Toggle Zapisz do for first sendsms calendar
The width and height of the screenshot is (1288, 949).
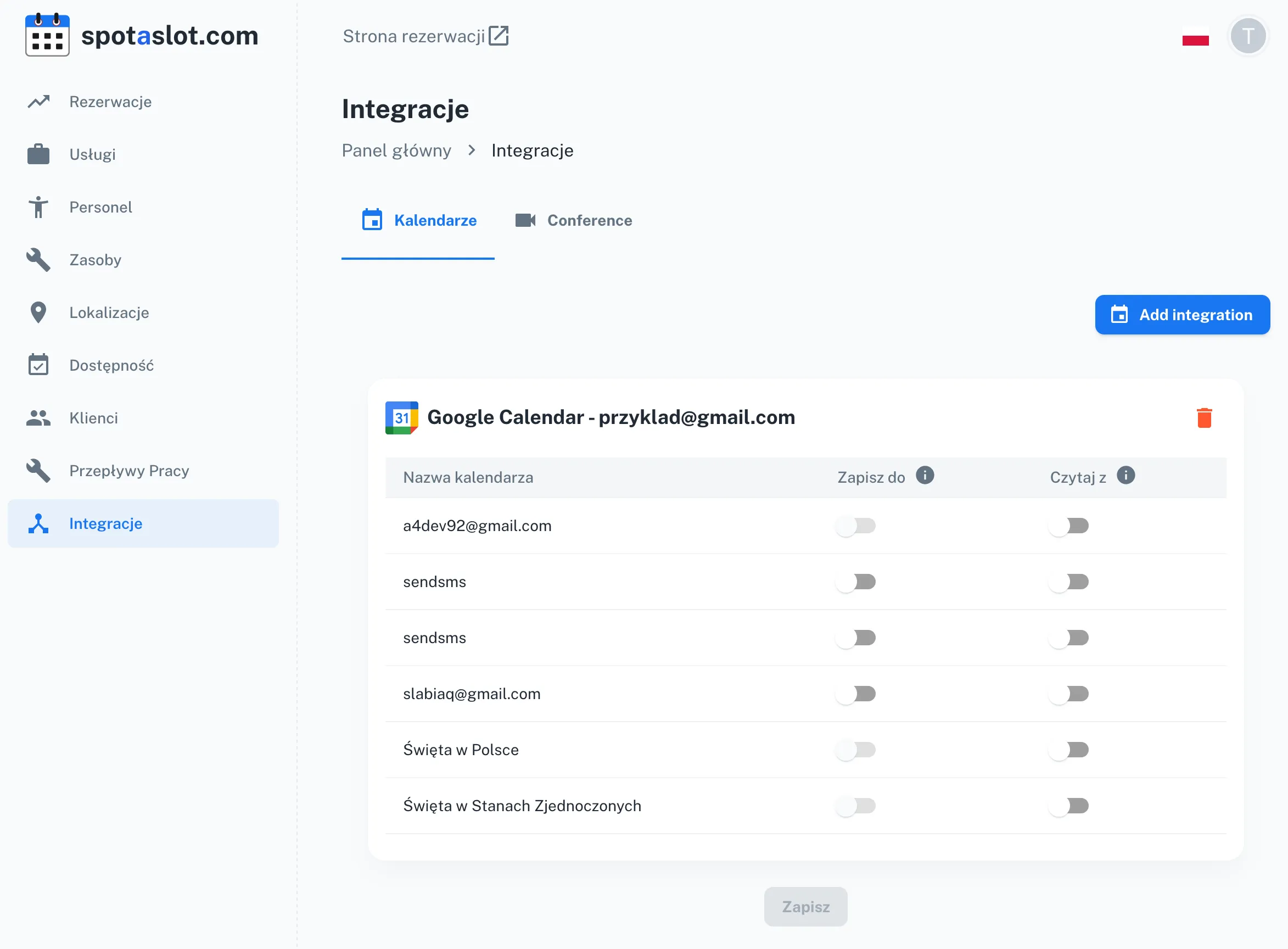(855, 582)
